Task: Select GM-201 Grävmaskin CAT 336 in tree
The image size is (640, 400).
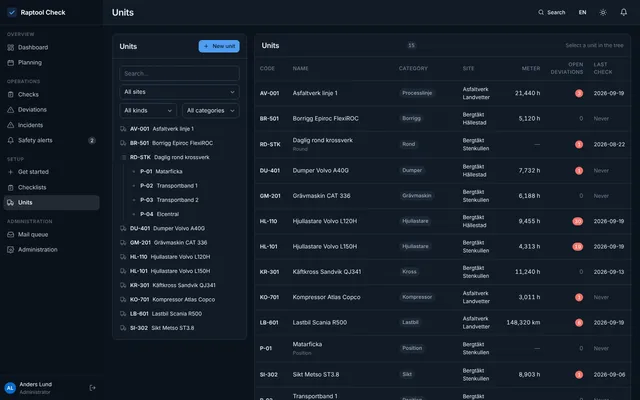Action: pyautogui.click(x=179, y=242)
